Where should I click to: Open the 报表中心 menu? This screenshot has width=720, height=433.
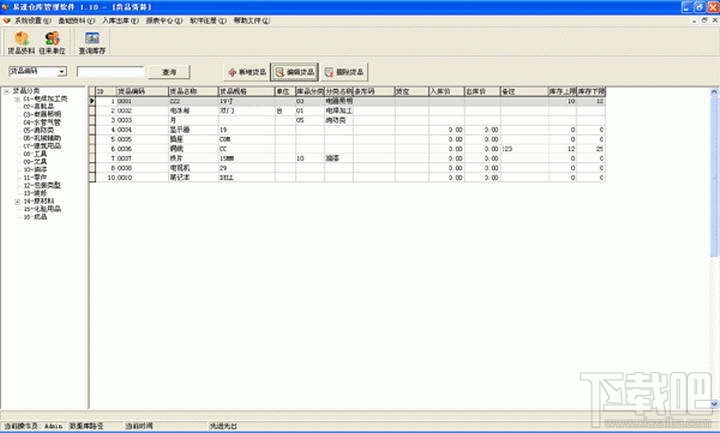[x=164, y=21]
